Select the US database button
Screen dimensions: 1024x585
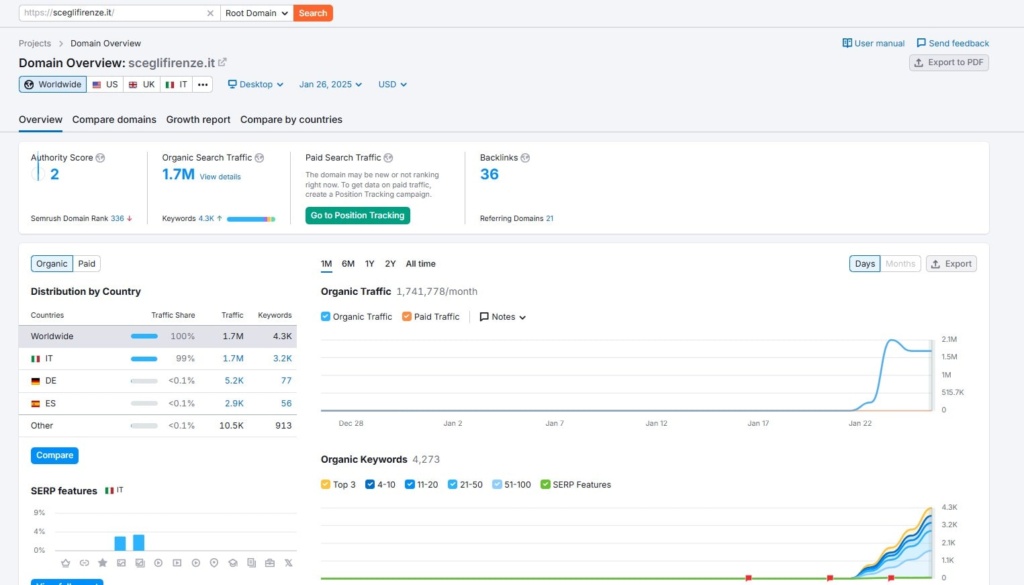click(105, 84)
